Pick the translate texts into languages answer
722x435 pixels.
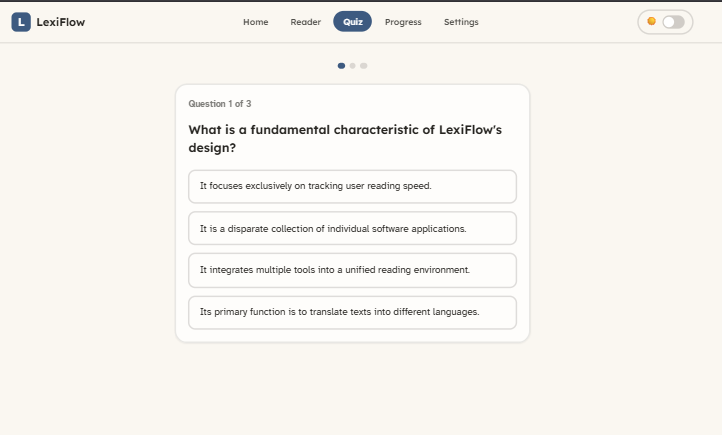point(352,313)
